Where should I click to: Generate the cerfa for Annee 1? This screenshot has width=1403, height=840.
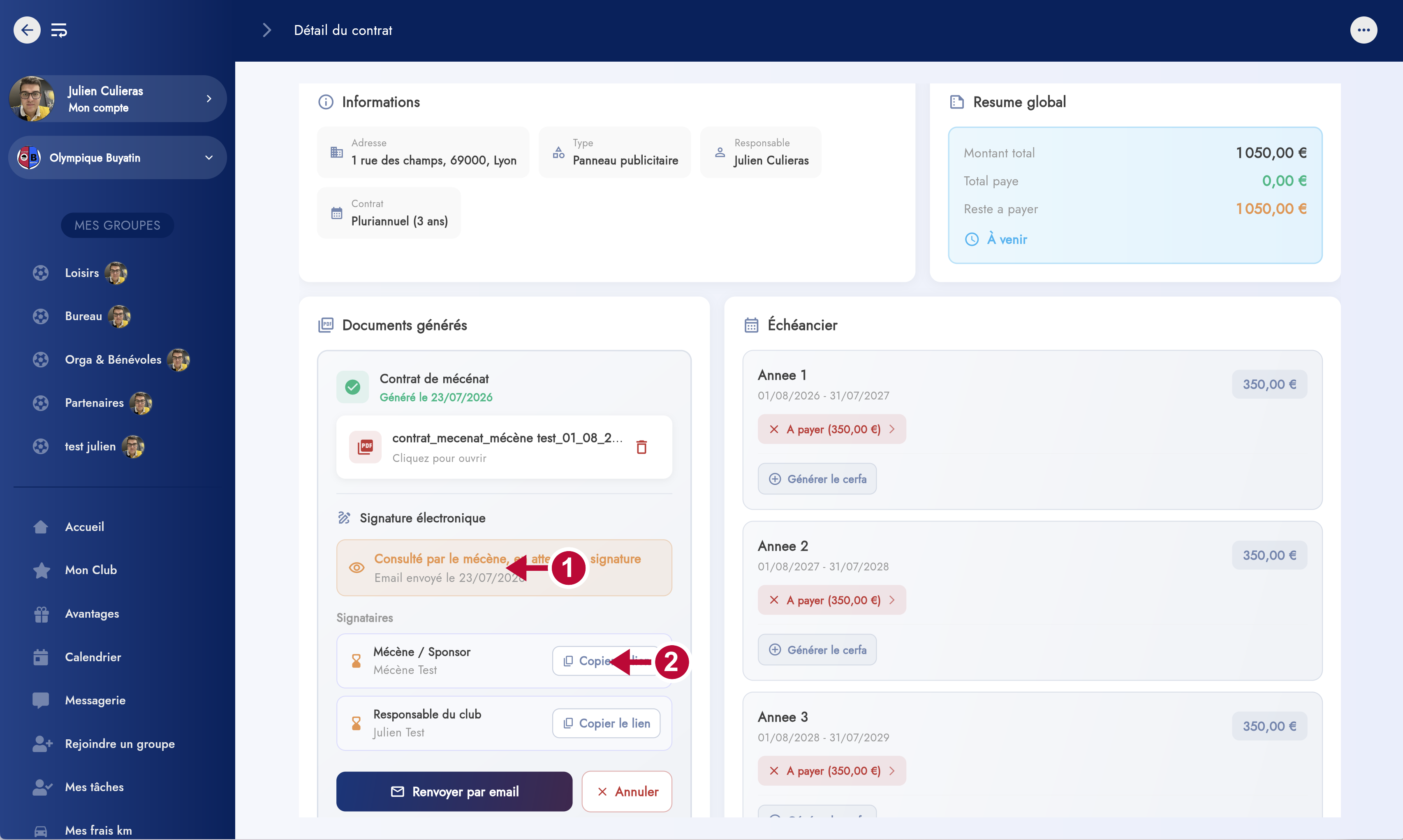(x=817, y=479)
